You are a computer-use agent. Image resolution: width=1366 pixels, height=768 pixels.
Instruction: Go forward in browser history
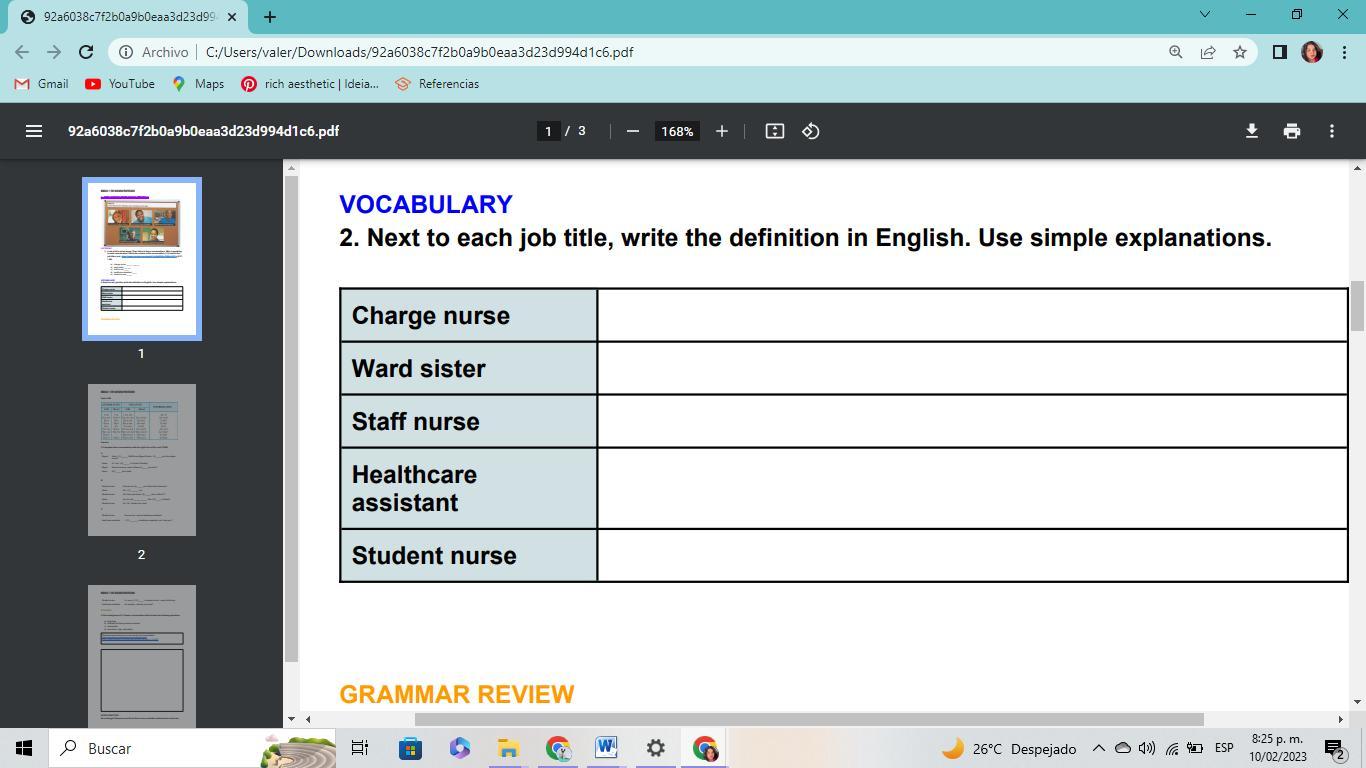point(54,52)
